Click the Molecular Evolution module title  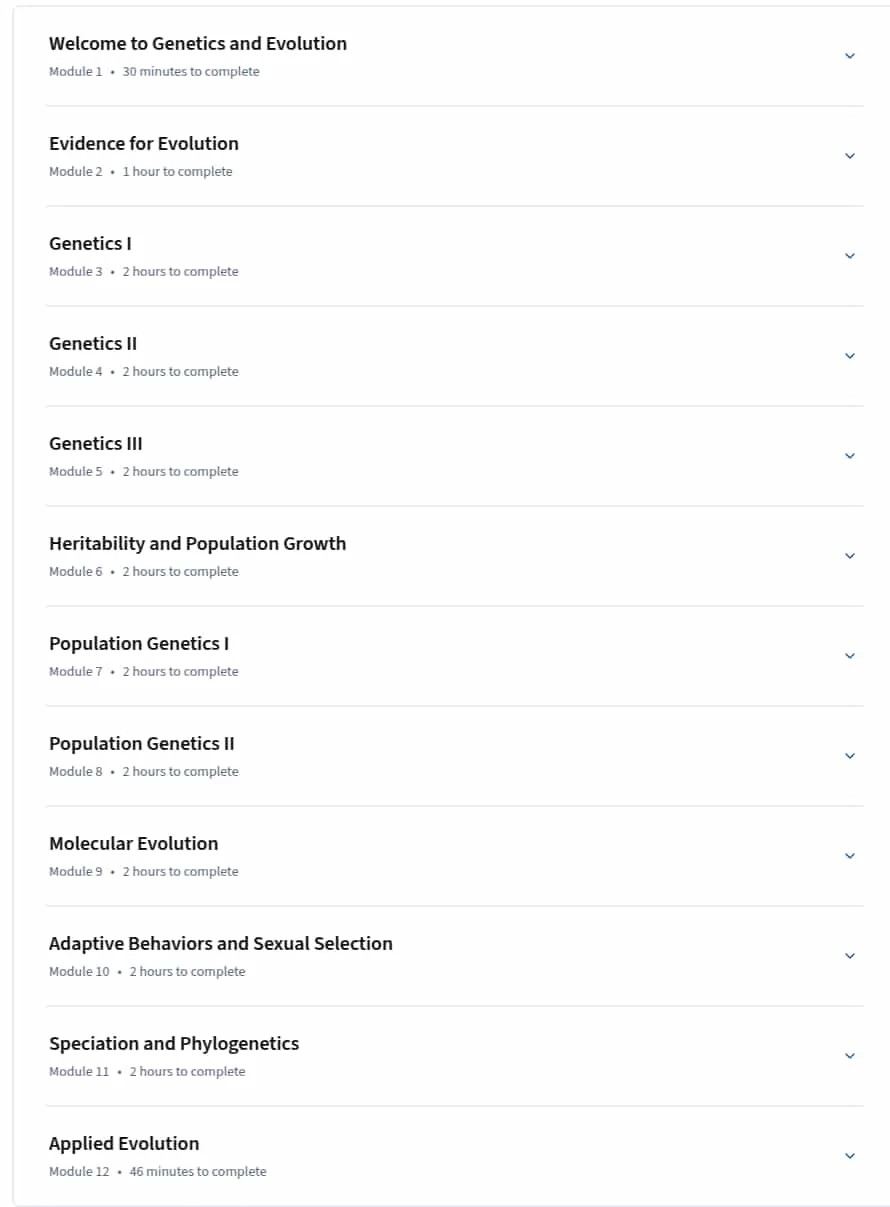tap(134, 844)
